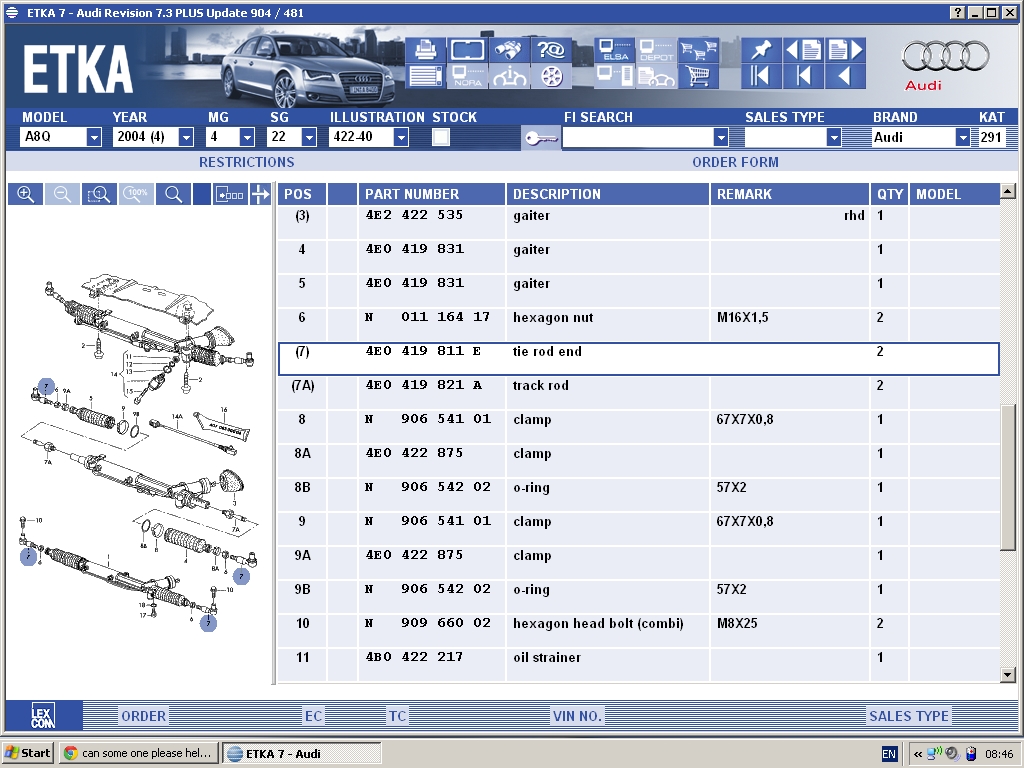
Task: Click the RESTRICTIONS label
Action: 246,162
